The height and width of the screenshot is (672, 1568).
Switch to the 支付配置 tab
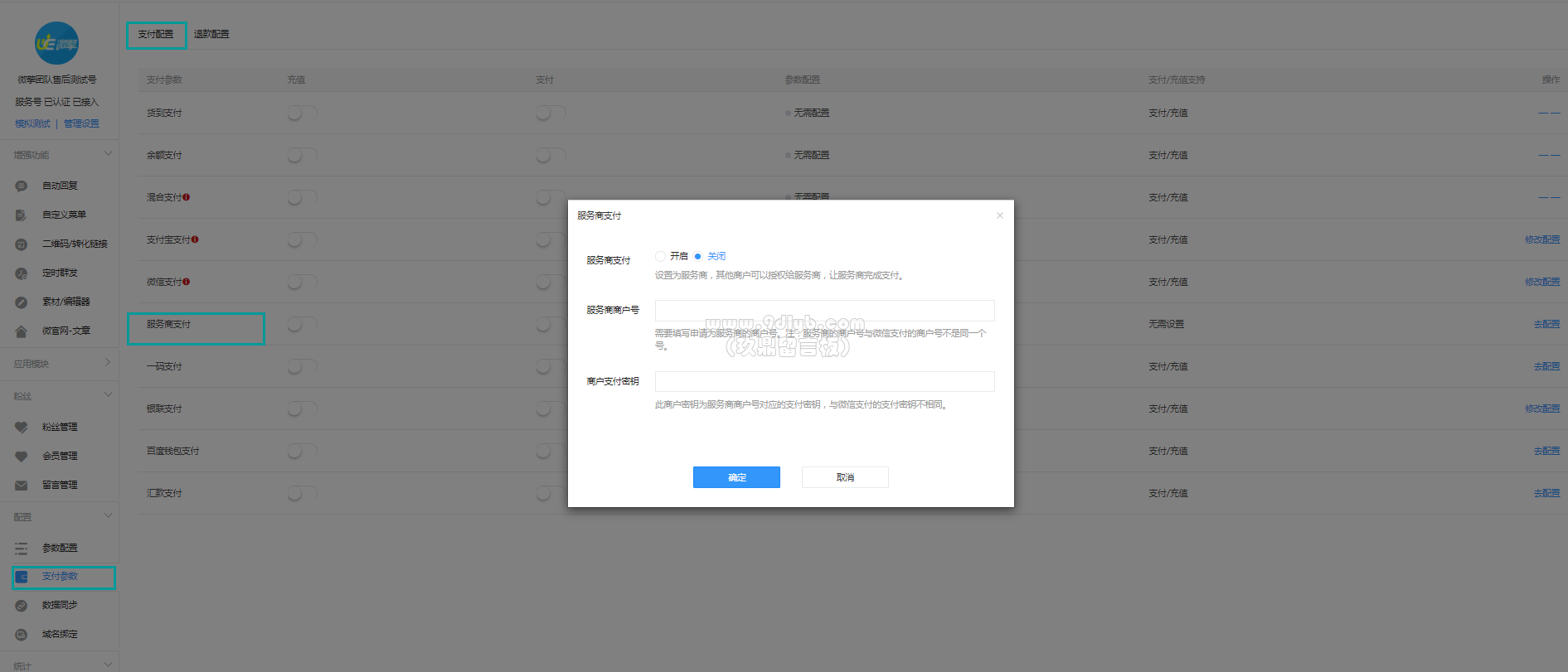coord(156,35)
